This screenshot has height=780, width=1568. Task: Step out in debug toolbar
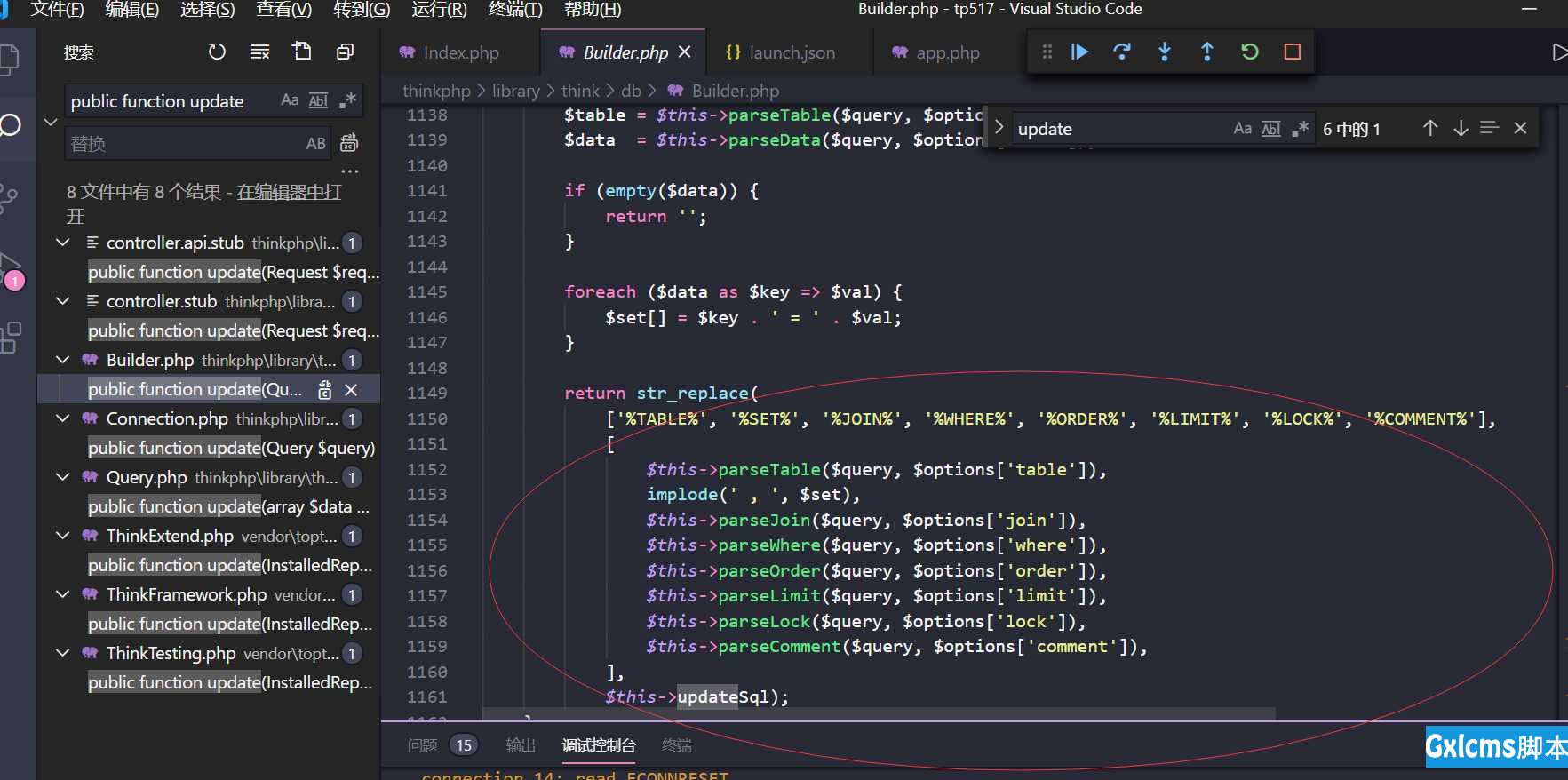pos(1207,52)
